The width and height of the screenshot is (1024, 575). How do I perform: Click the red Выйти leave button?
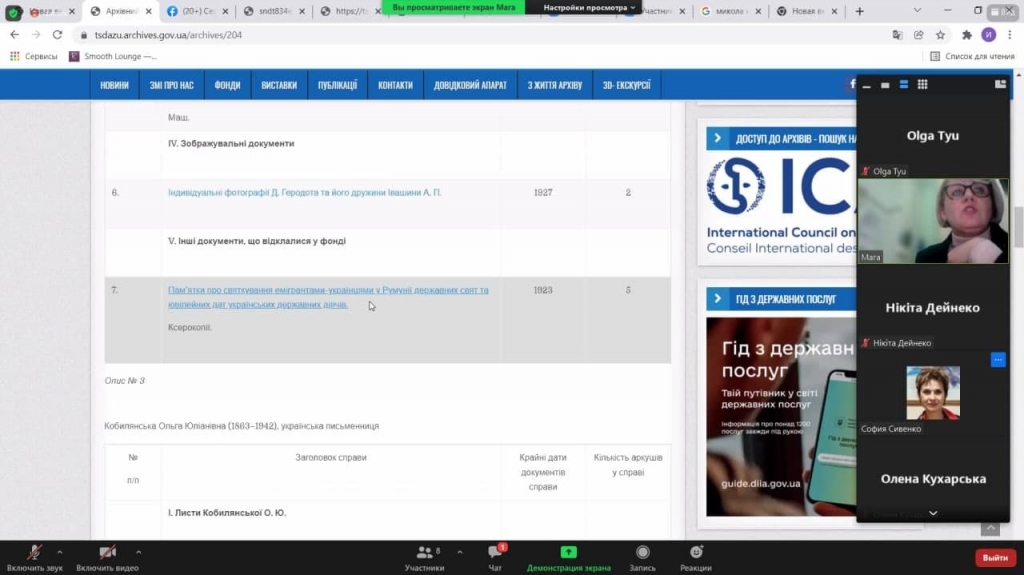(x=995, y=557)
